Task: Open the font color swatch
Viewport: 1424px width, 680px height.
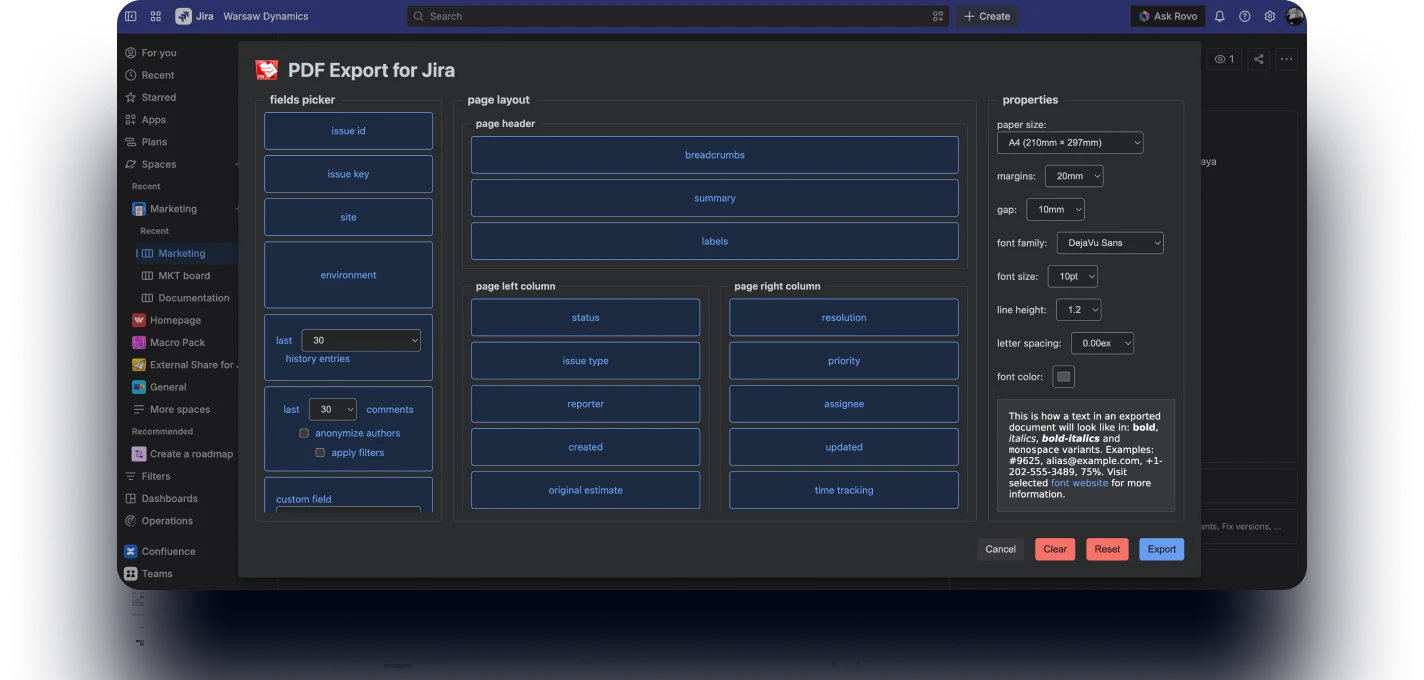Action: pyautogui.click(x=1064, y=377)
